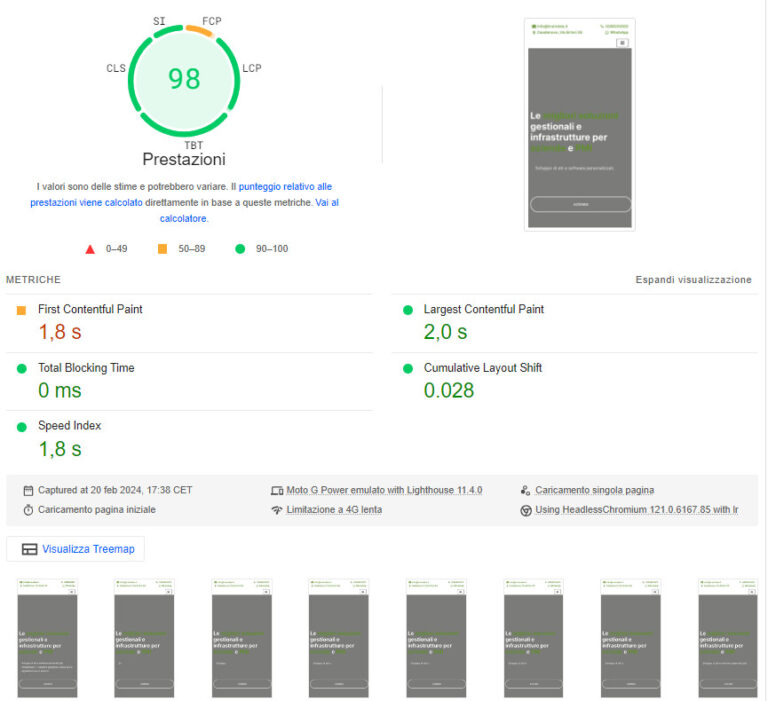Click the LCP gauge label
This screenshot has width=768, height=701.
[x=252, y=68]
